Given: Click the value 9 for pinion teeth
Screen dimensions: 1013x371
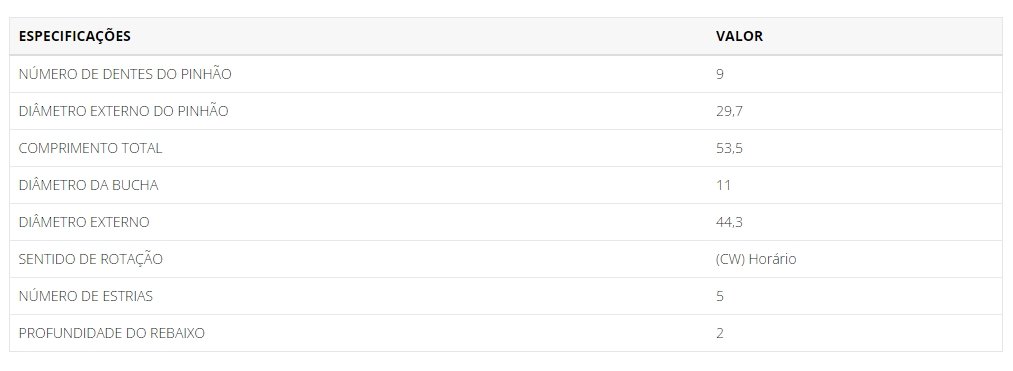Looking at the screenshot, I should pos(720,74).
